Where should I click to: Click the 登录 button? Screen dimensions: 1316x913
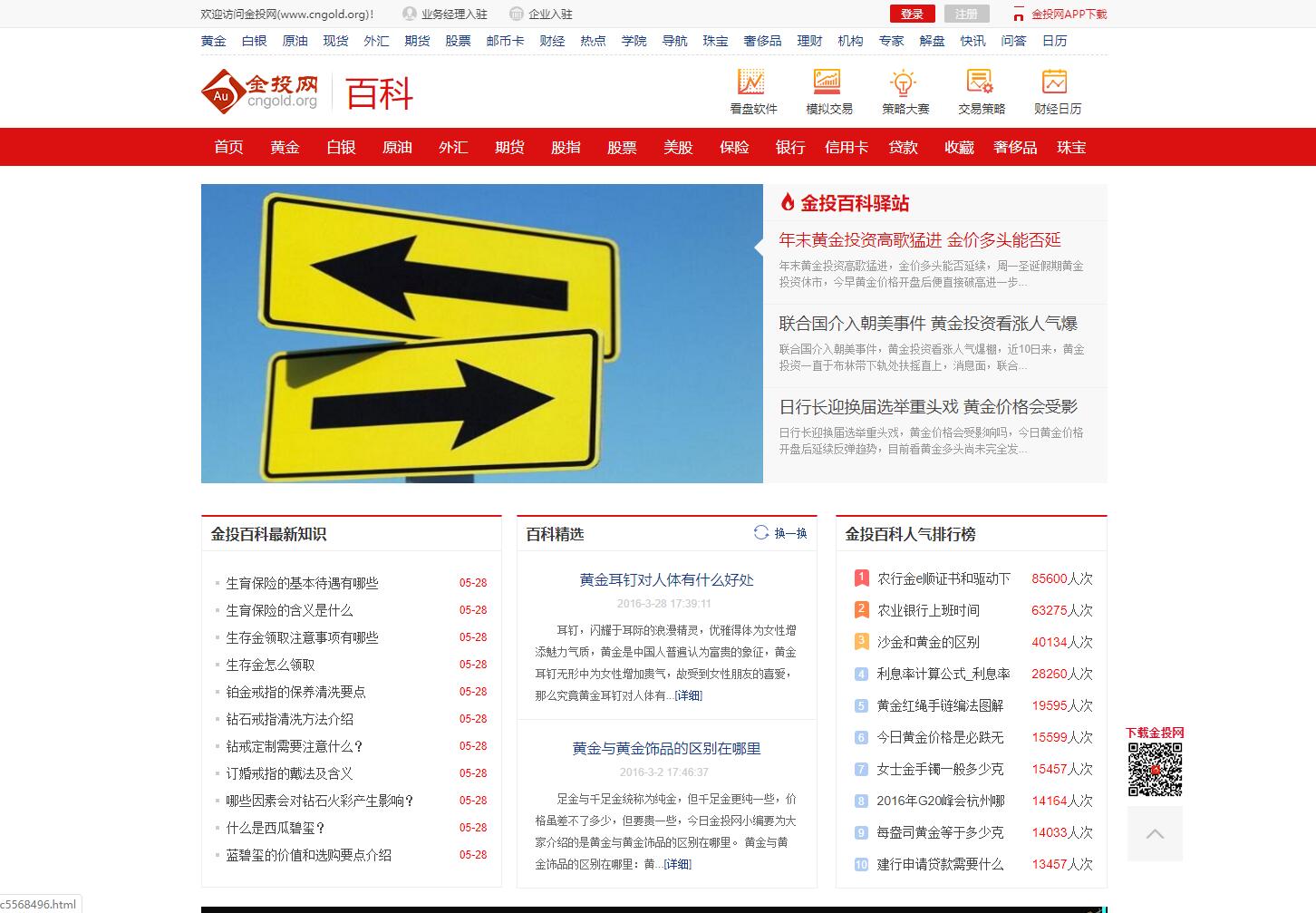(x=912, y=14)
